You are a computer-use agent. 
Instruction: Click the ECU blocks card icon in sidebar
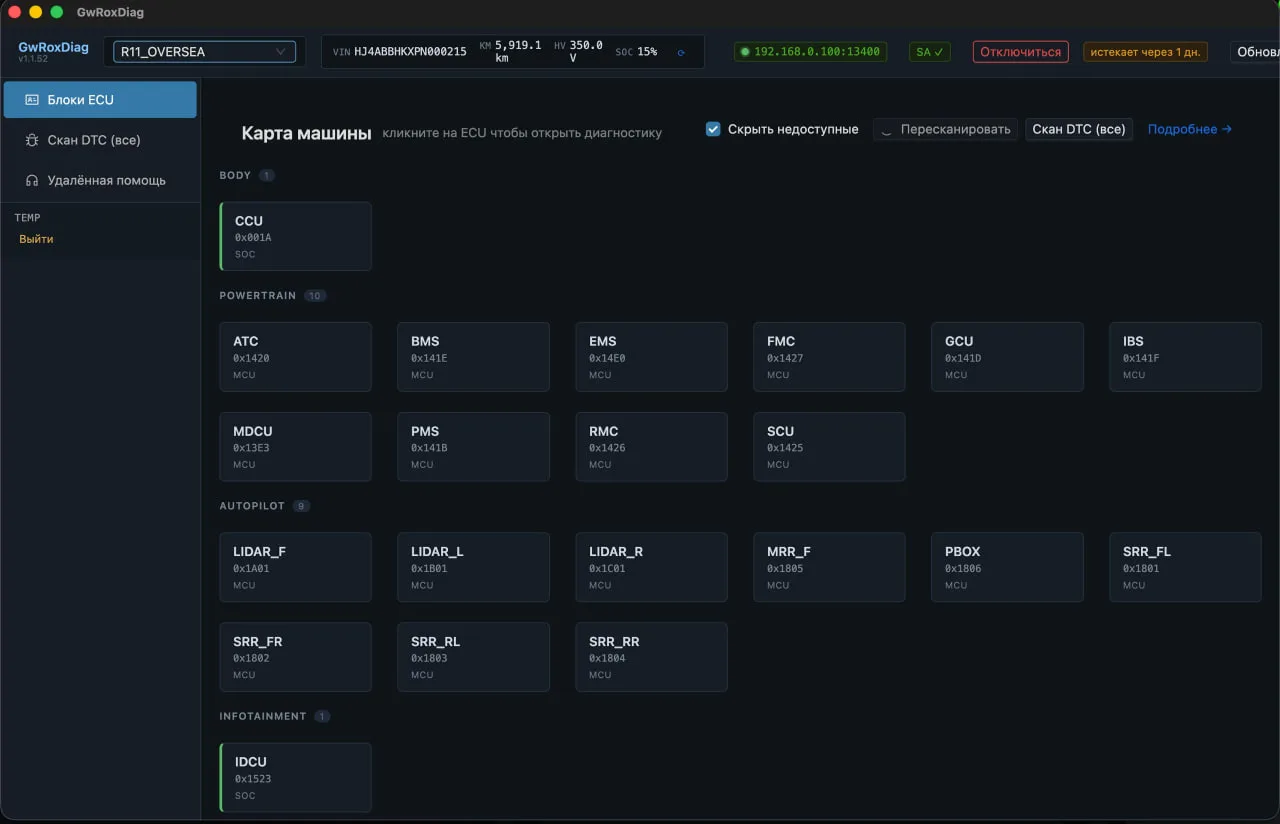[31, 100]
